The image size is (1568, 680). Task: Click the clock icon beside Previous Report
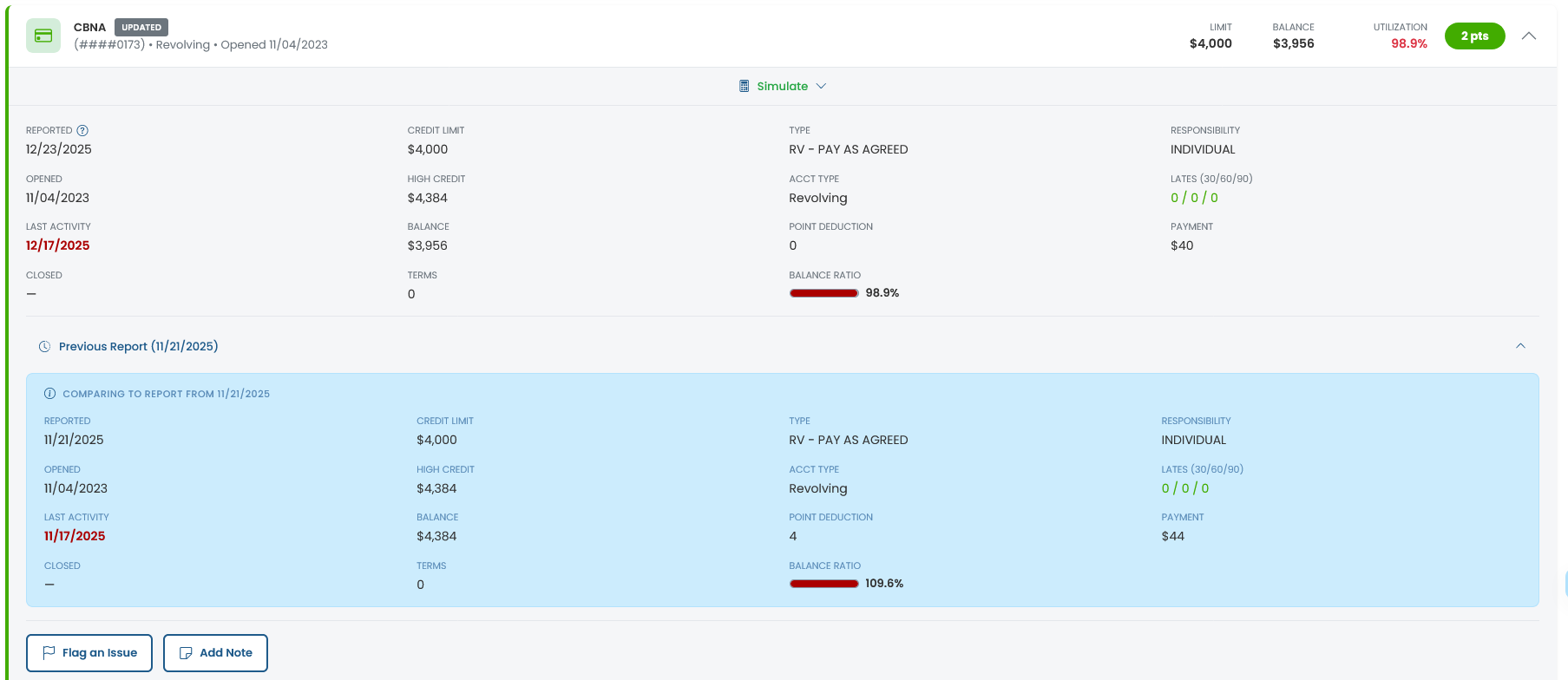coord(44,346)
